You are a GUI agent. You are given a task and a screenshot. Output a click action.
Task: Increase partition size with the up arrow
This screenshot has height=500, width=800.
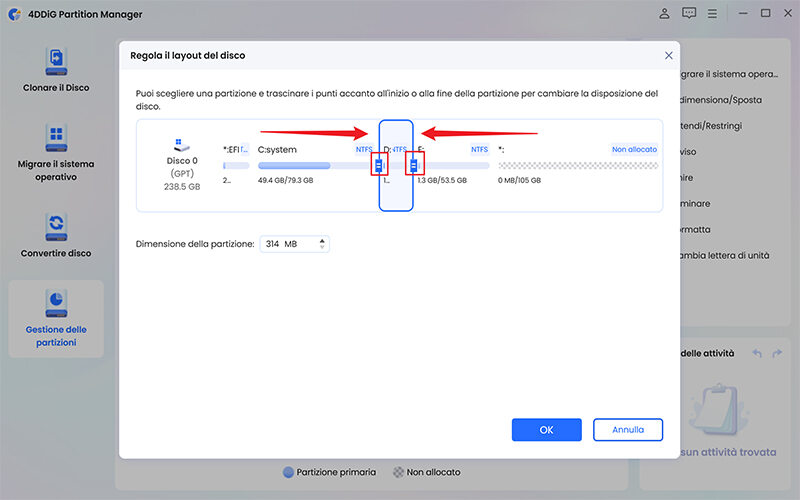click(322, 240)
